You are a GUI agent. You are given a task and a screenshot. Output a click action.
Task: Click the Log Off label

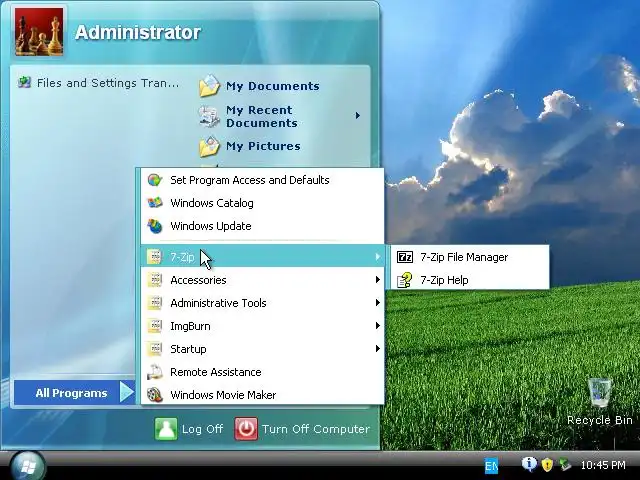202,429
